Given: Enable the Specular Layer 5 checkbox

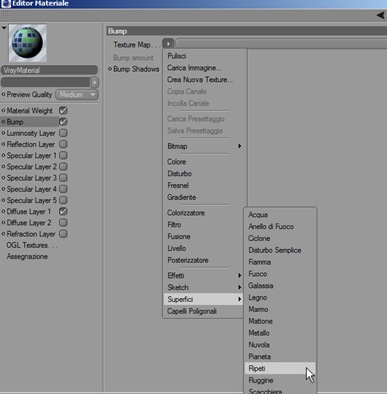Looking at the screenshot, I should (x=63, y=200).
